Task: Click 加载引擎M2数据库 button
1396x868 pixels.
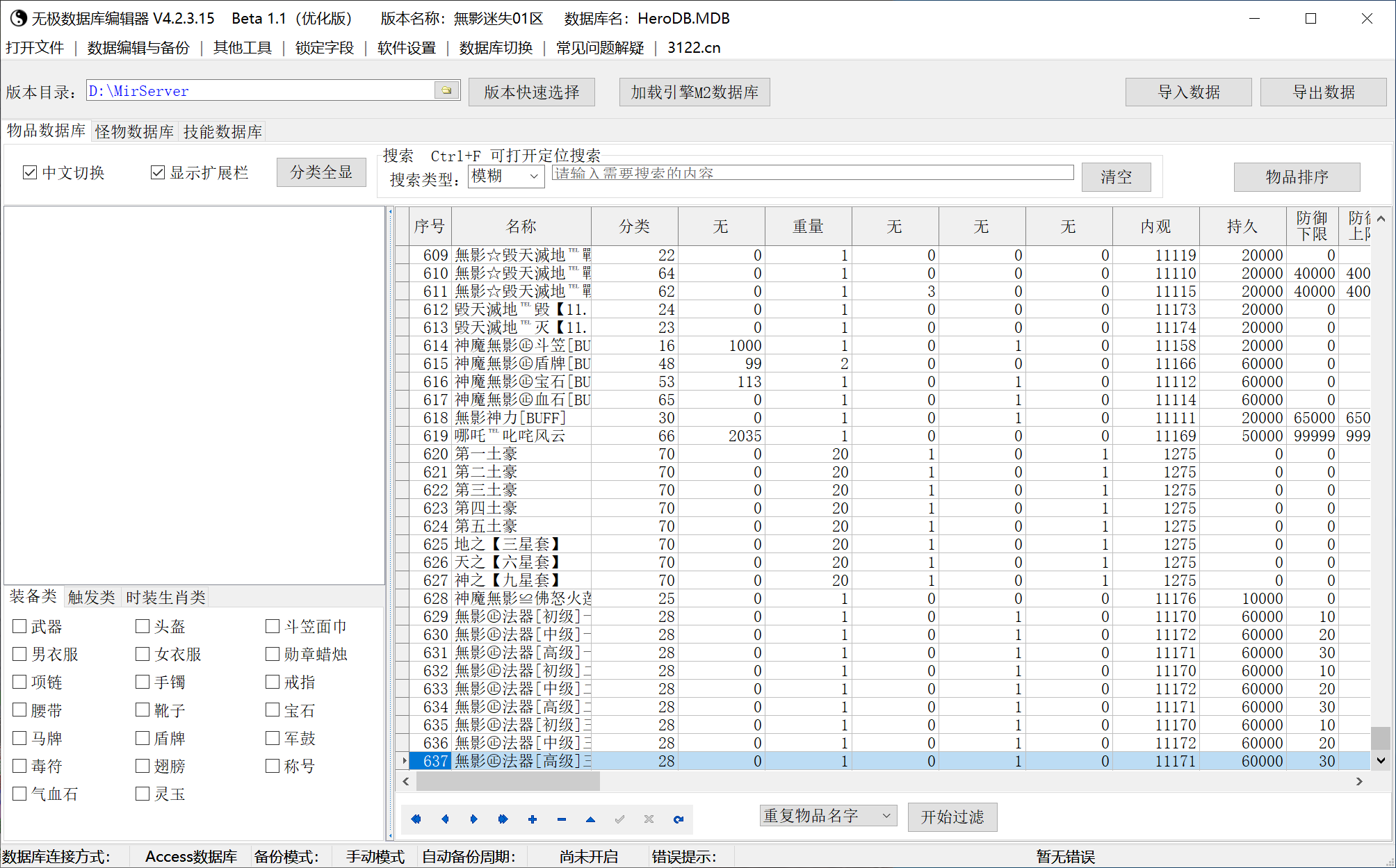Action: coord(695,92)
